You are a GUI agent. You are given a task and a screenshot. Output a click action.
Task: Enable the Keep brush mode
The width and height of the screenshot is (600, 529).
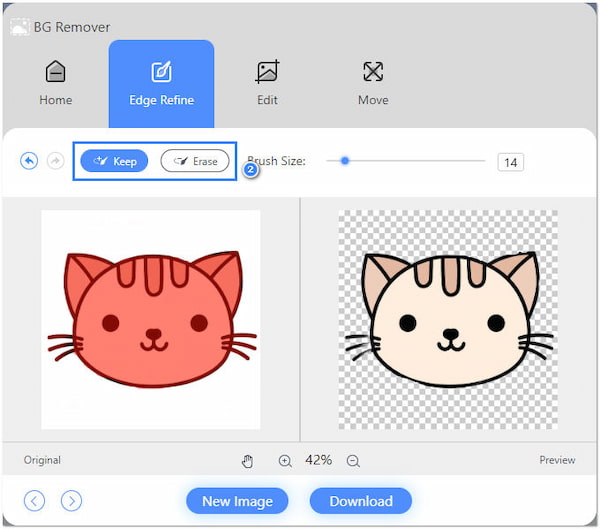115,161
